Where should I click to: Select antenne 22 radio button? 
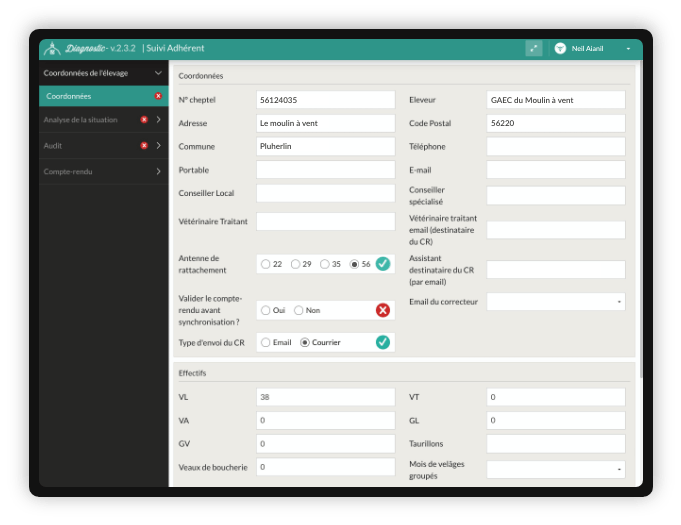pos(266,264)
